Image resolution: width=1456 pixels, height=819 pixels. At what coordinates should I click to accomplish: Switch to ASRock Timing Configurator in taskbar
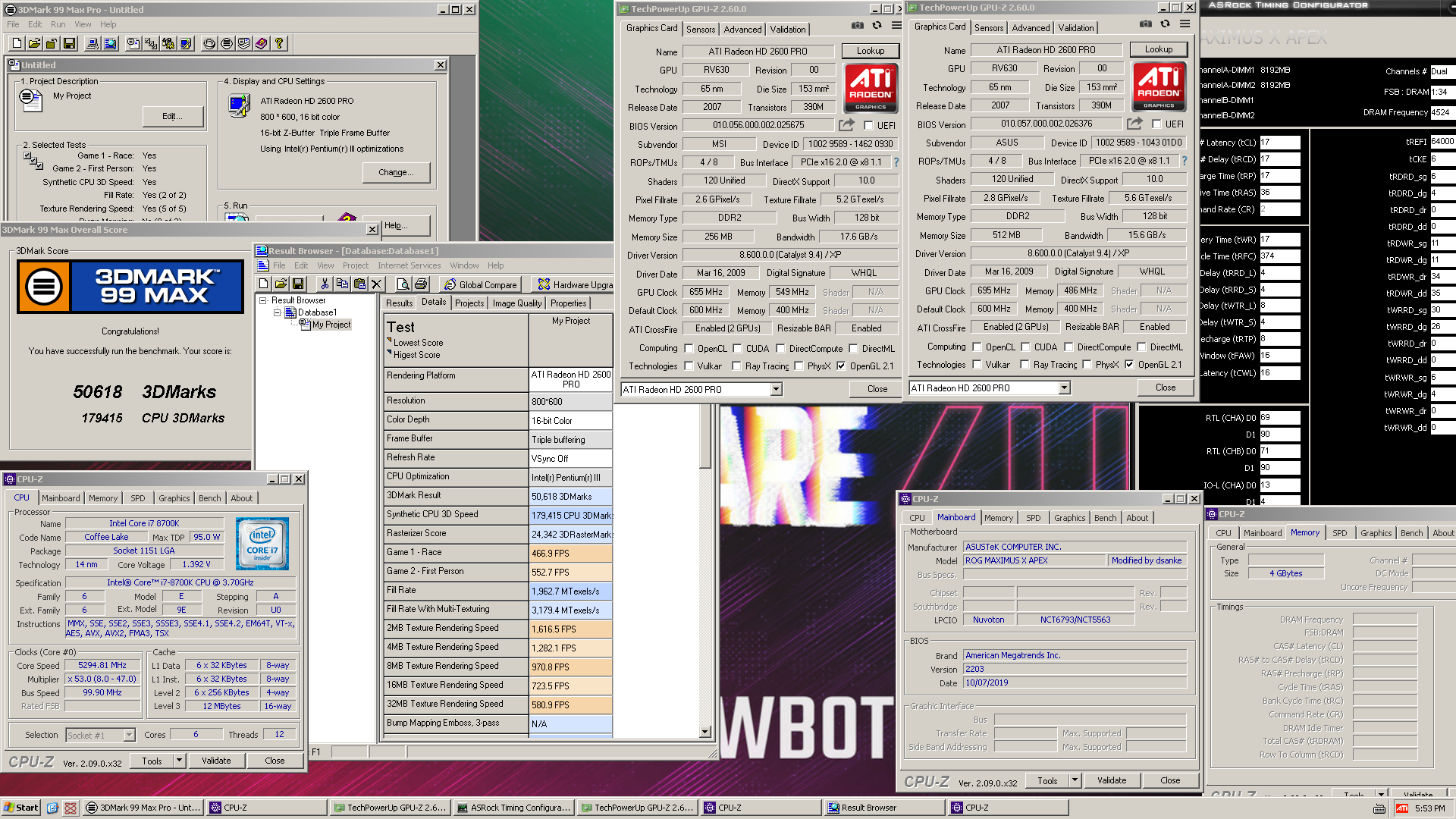513,808
